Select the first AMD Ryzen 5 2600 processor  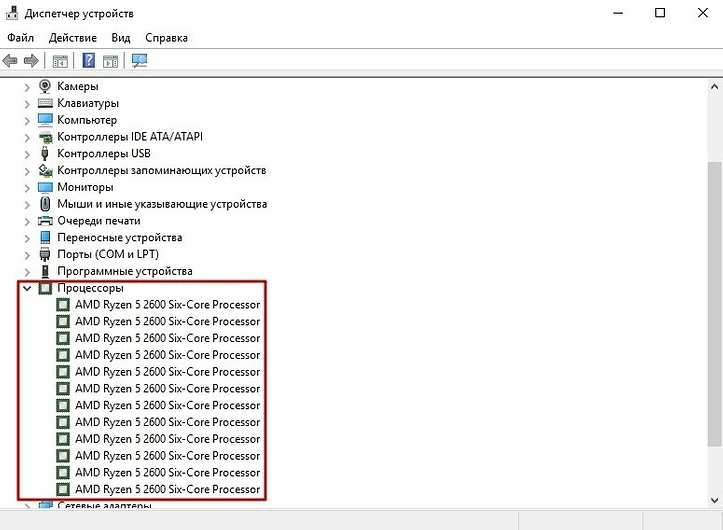point(167,305)
